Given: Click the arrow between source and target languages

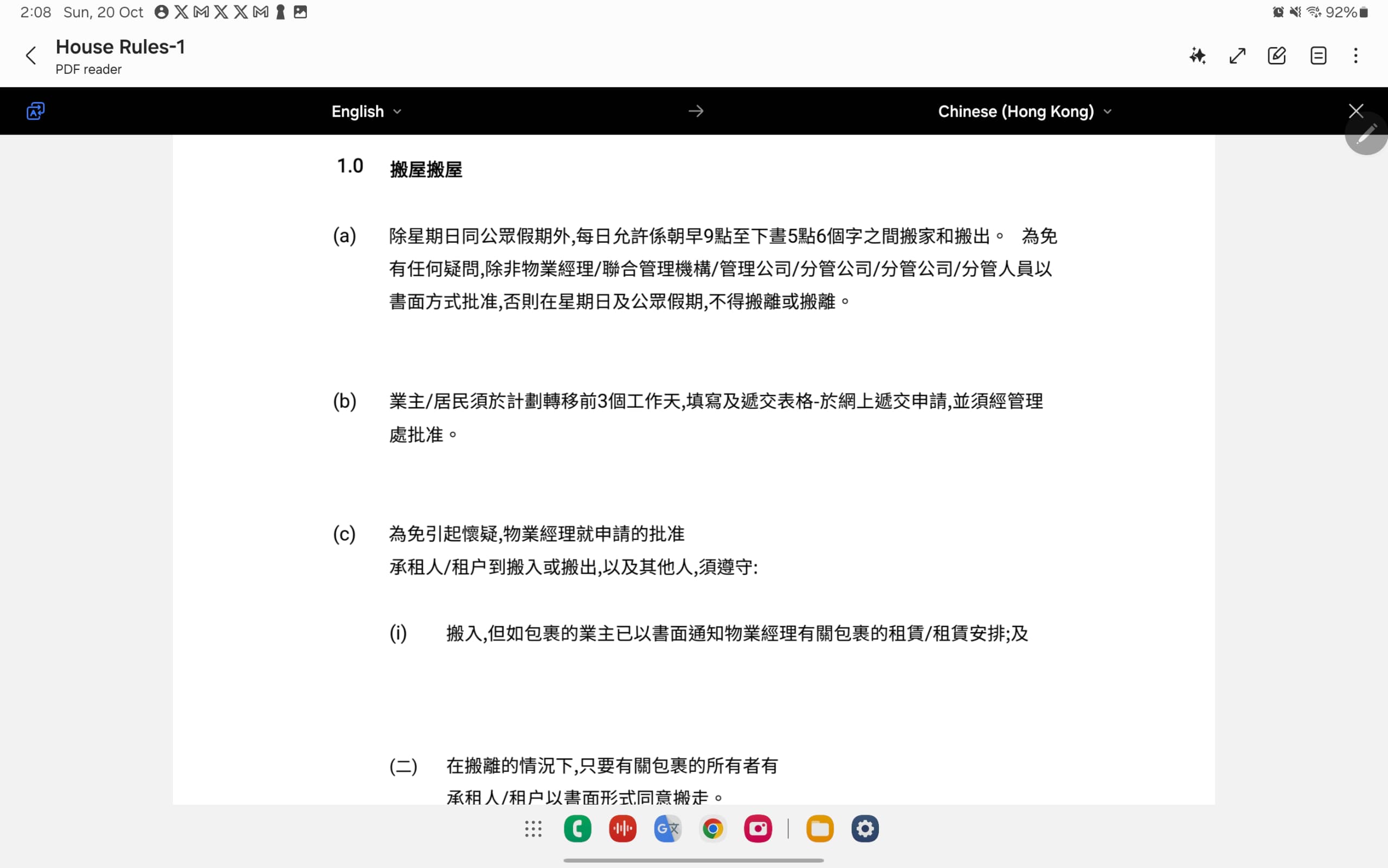Looking at the screenshot, I should [696, 111].
